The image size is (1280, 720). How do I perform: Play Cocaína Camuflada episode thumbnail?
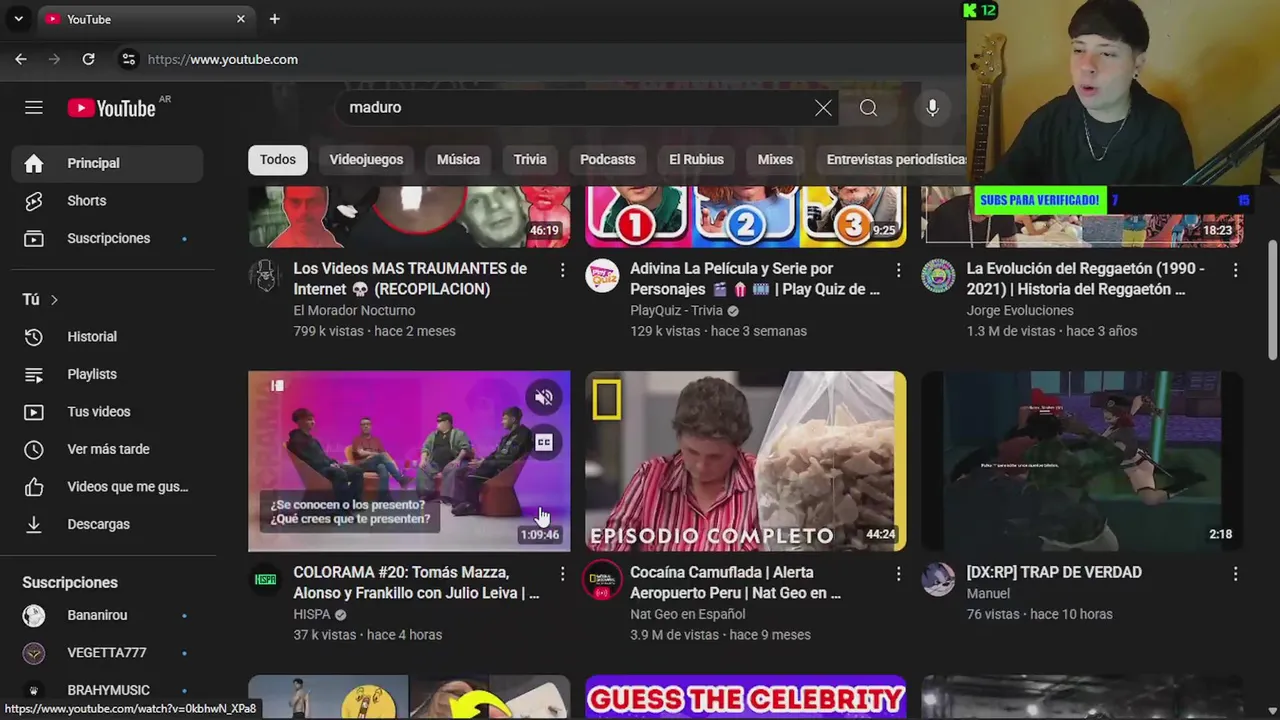click(x=745, y=461)
